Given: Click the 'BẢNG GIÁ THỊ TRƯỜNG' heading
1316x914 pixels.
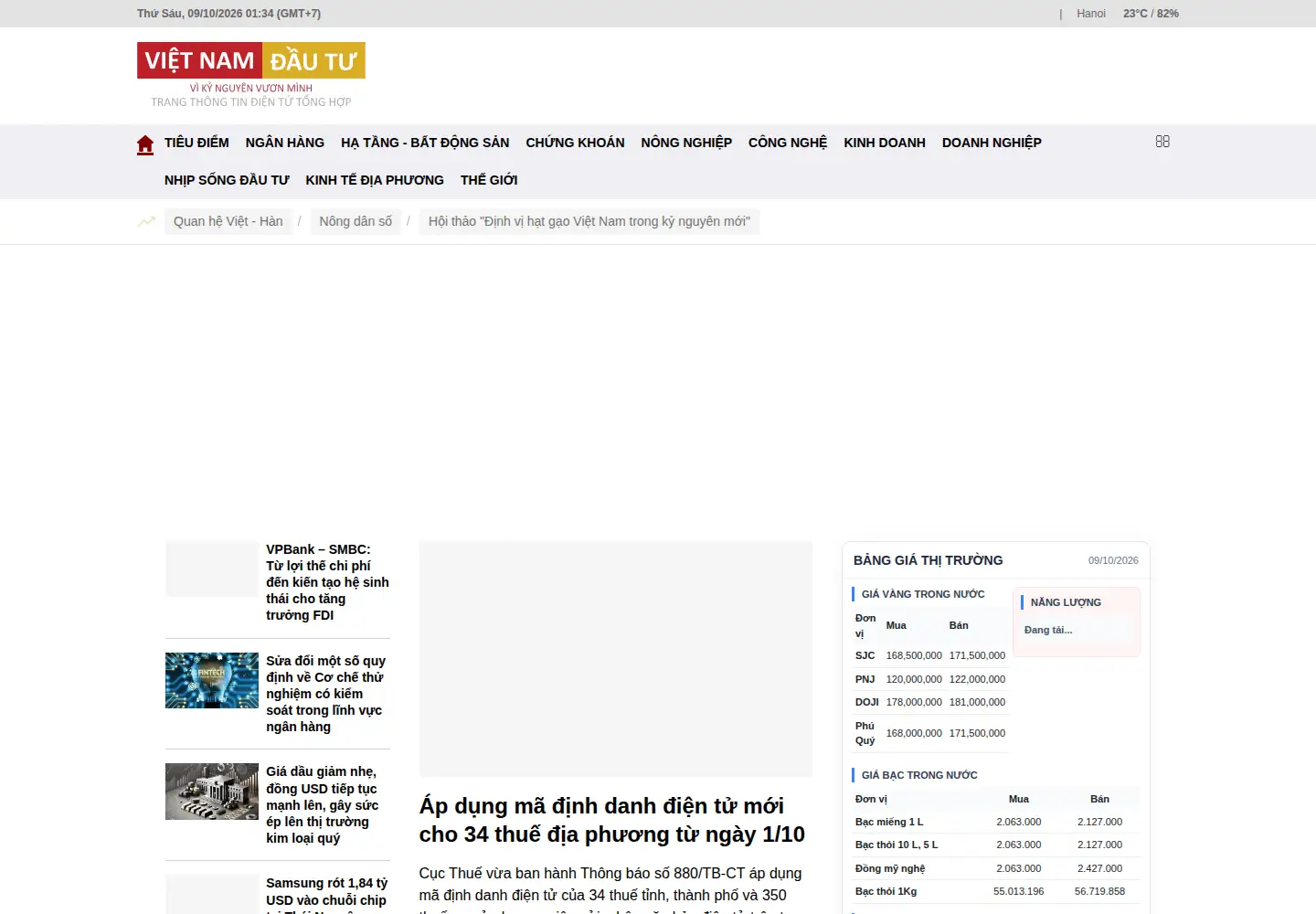Looking at the screenshot, I should 929,560.
